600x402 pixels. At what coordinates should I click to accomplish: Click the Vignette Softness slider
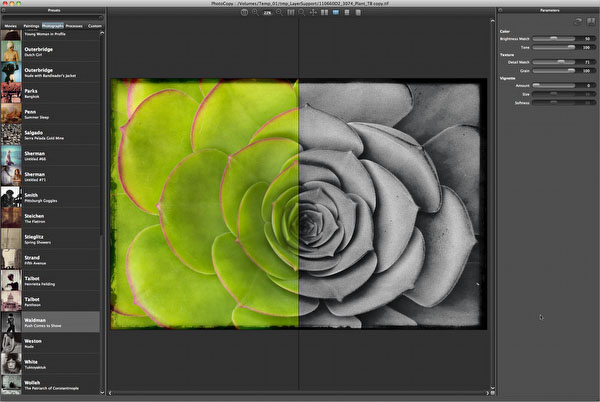click(x=554, y=103)
